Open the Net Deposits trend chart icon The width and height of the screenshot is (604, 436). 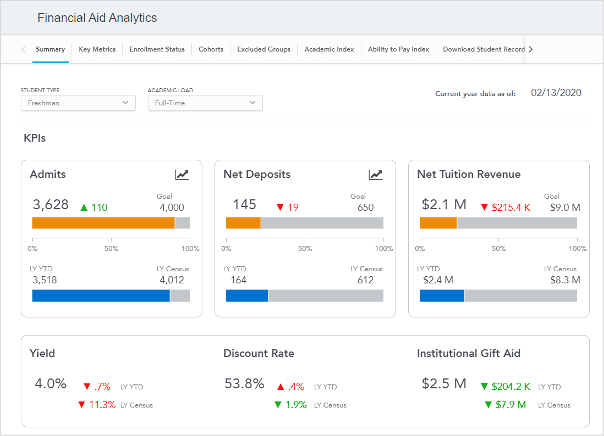click(x=375, y=175)
